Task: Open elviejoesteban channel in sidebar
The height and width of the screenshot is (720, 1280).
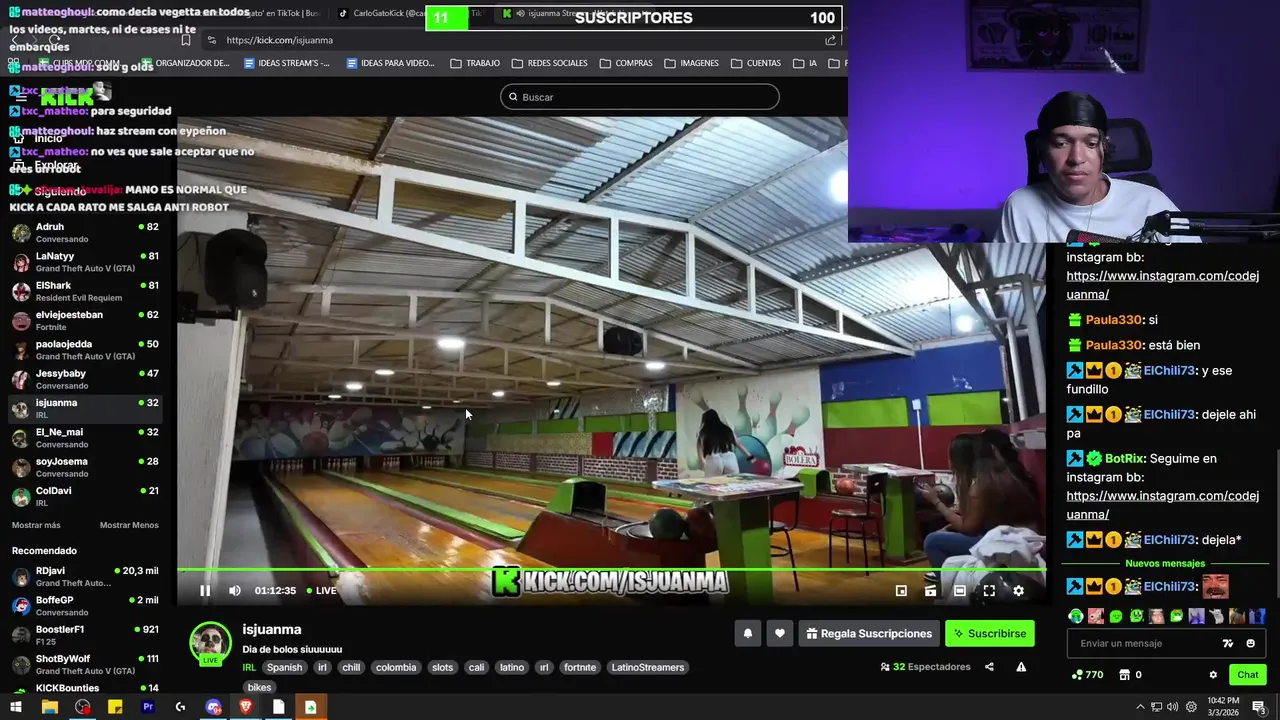Action: pyautogui.click(x=85, y=320)
